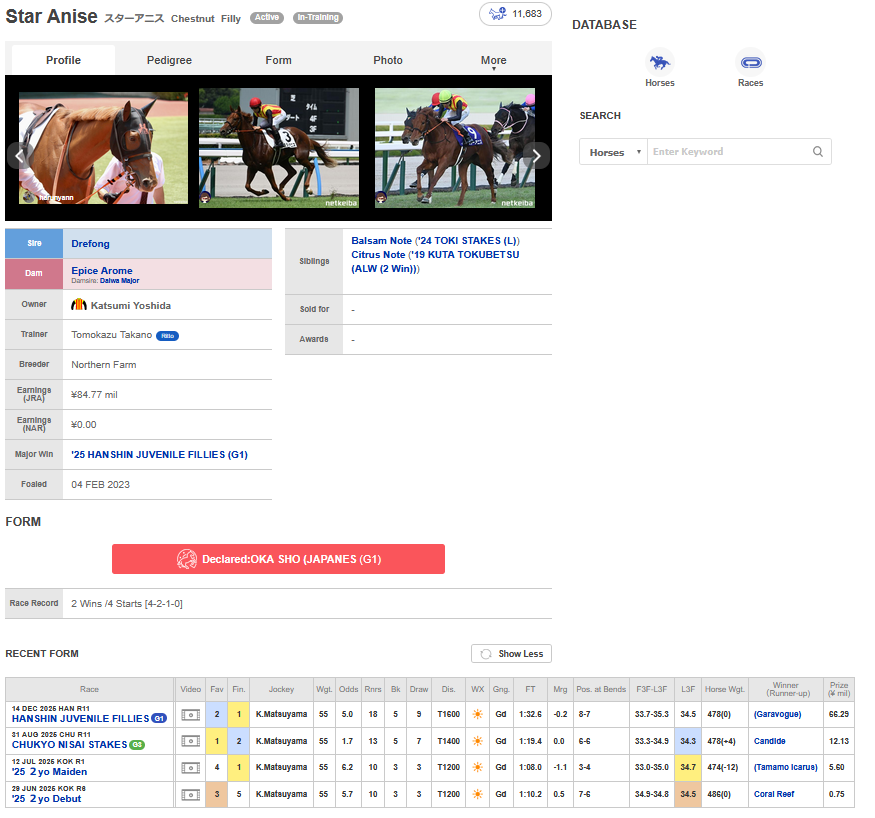
Task: Click the foaled date 04 FEB 2023
Action: coord(100,485)
